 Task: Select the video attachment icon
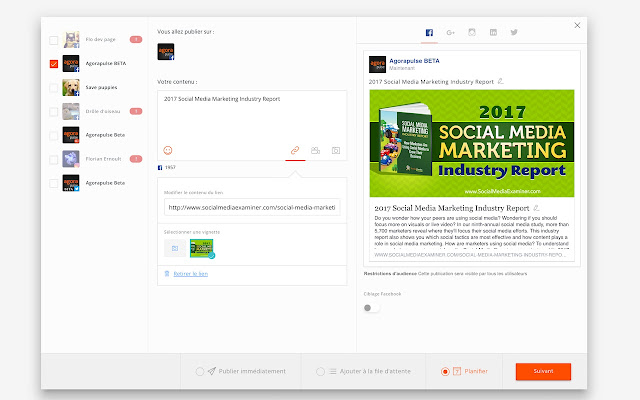315,150
